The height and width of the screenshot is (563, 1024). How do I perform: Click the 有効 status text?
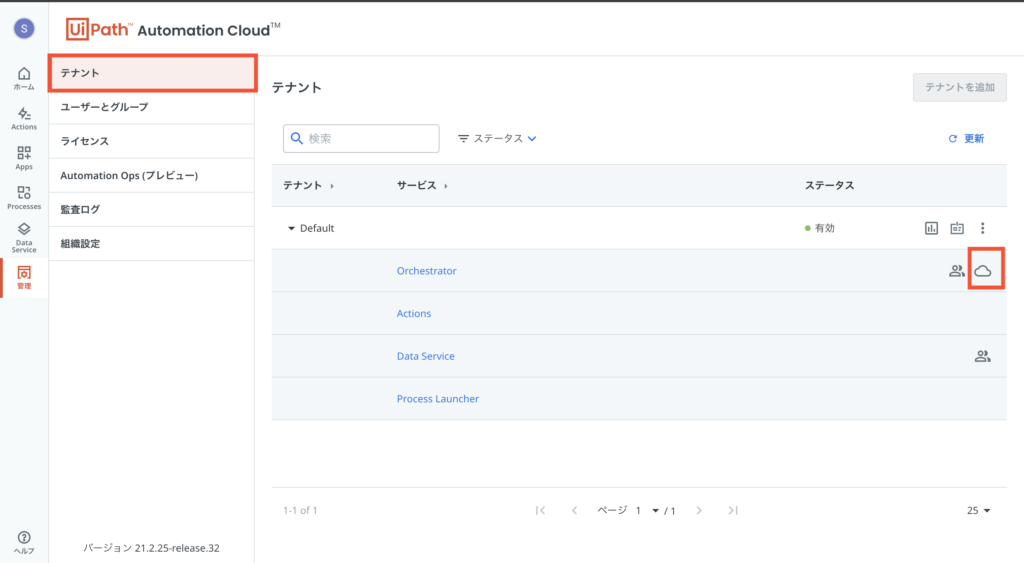[x=825, y=228]
